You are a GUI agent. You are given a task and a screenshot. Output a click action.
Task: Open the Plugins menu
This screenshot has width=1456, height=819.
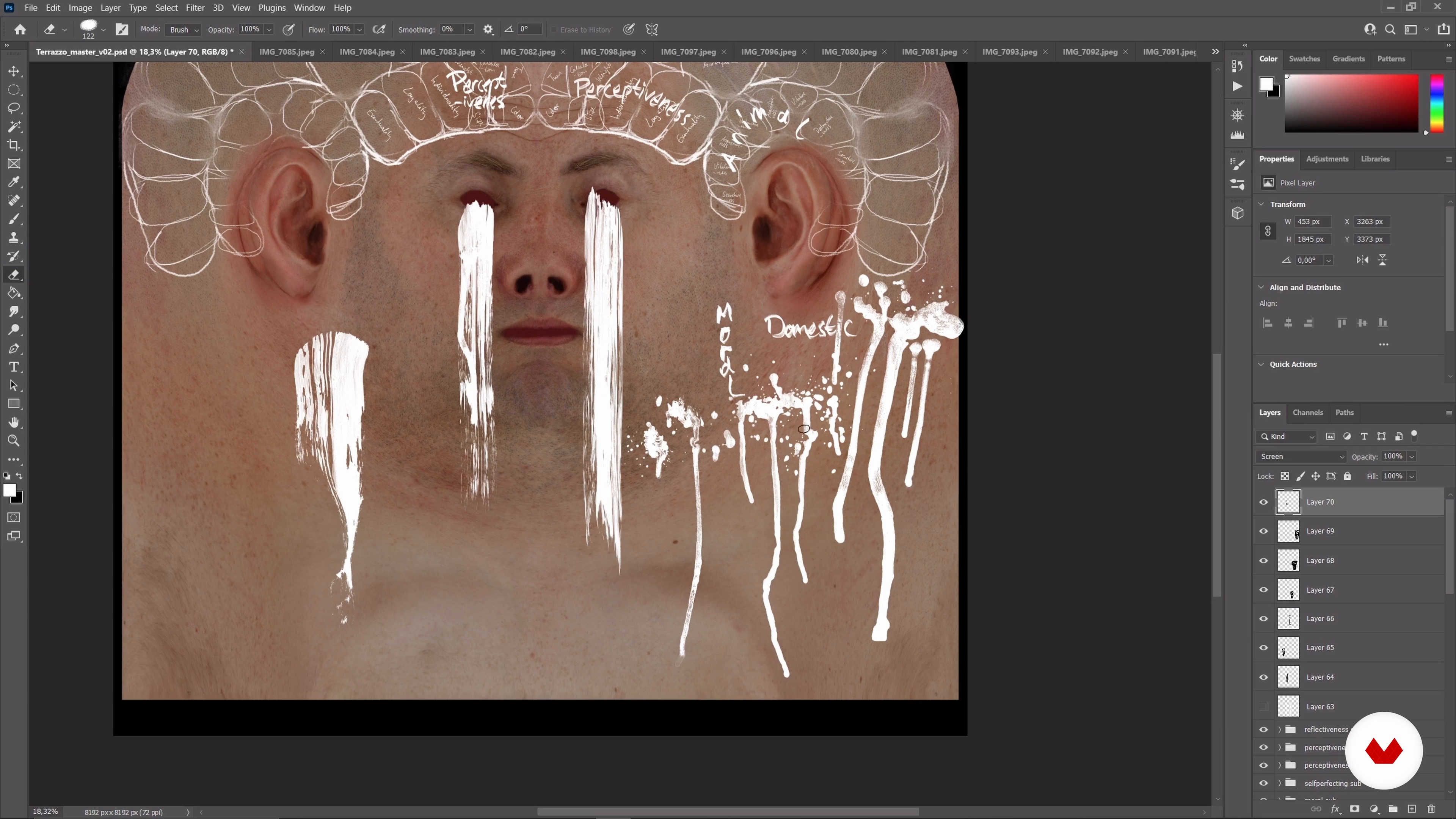(272, 8)
